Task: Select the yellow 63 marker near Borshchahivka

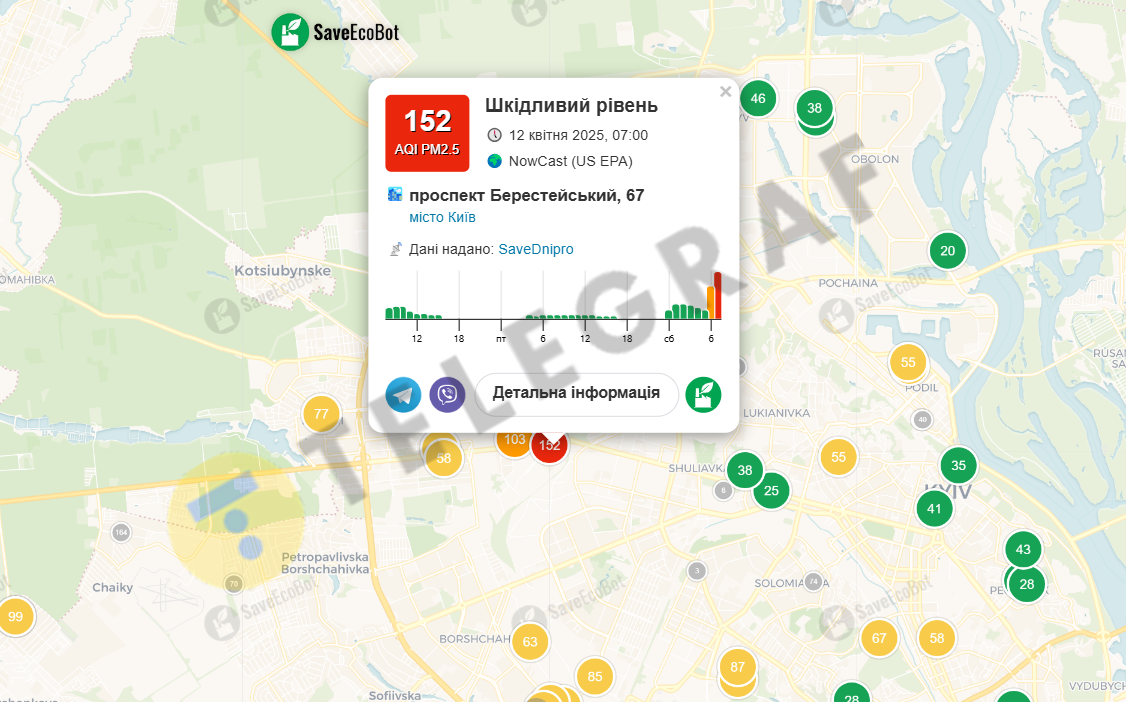Action: [x=530, y=642]
